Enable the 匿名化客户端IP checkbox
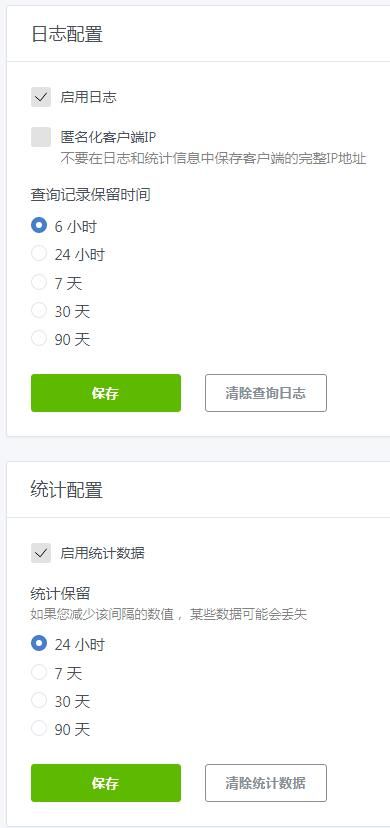 coord(41,137)
